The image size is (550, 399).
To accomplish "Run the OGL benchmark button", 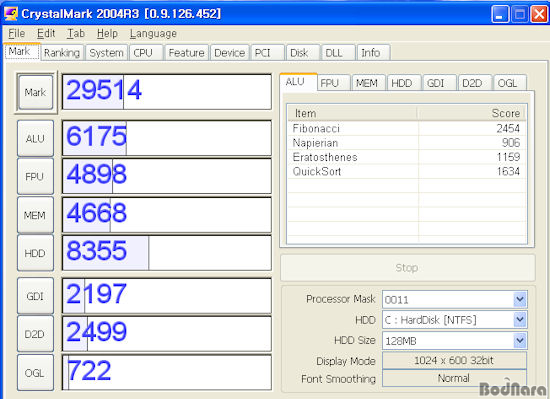I will 35,372.
